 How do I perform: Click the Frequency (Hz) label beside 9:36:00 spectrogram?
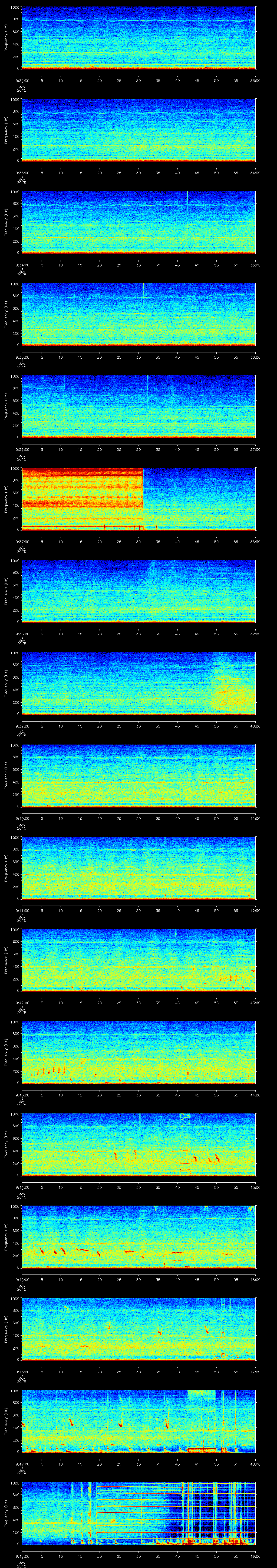point(6,407)
